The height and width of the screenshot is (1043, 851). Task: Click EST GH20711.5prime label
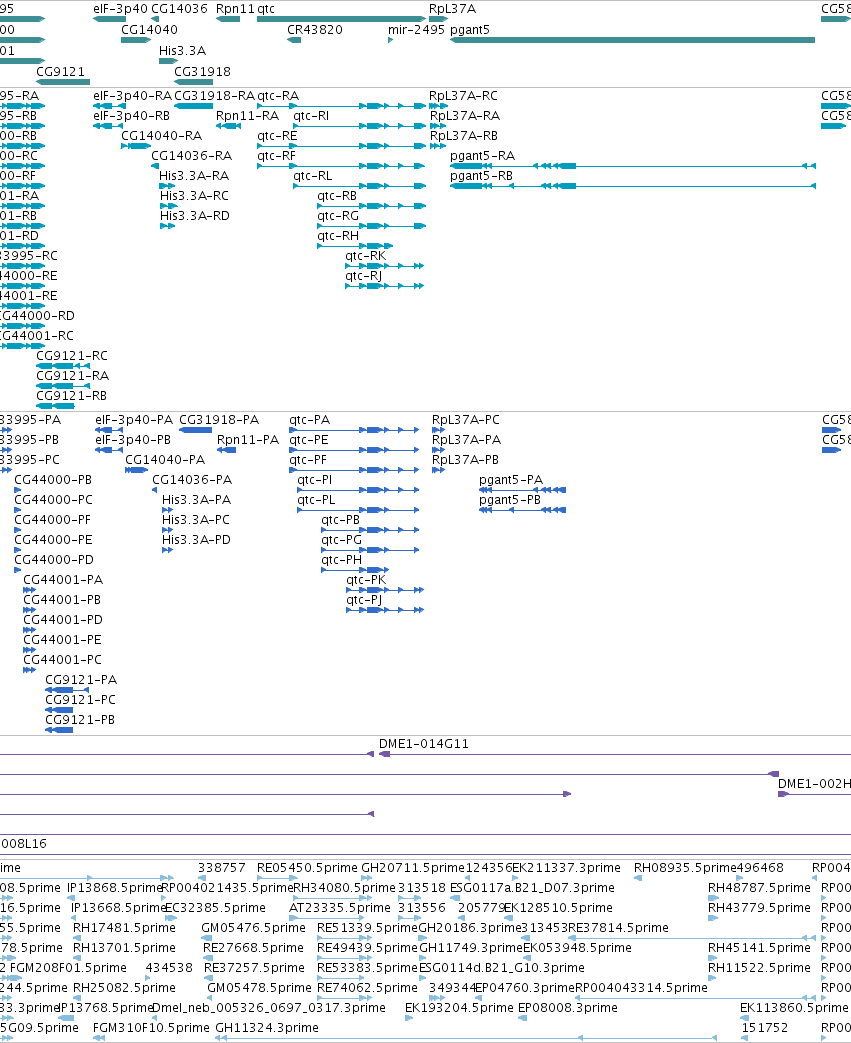[413, 868]
